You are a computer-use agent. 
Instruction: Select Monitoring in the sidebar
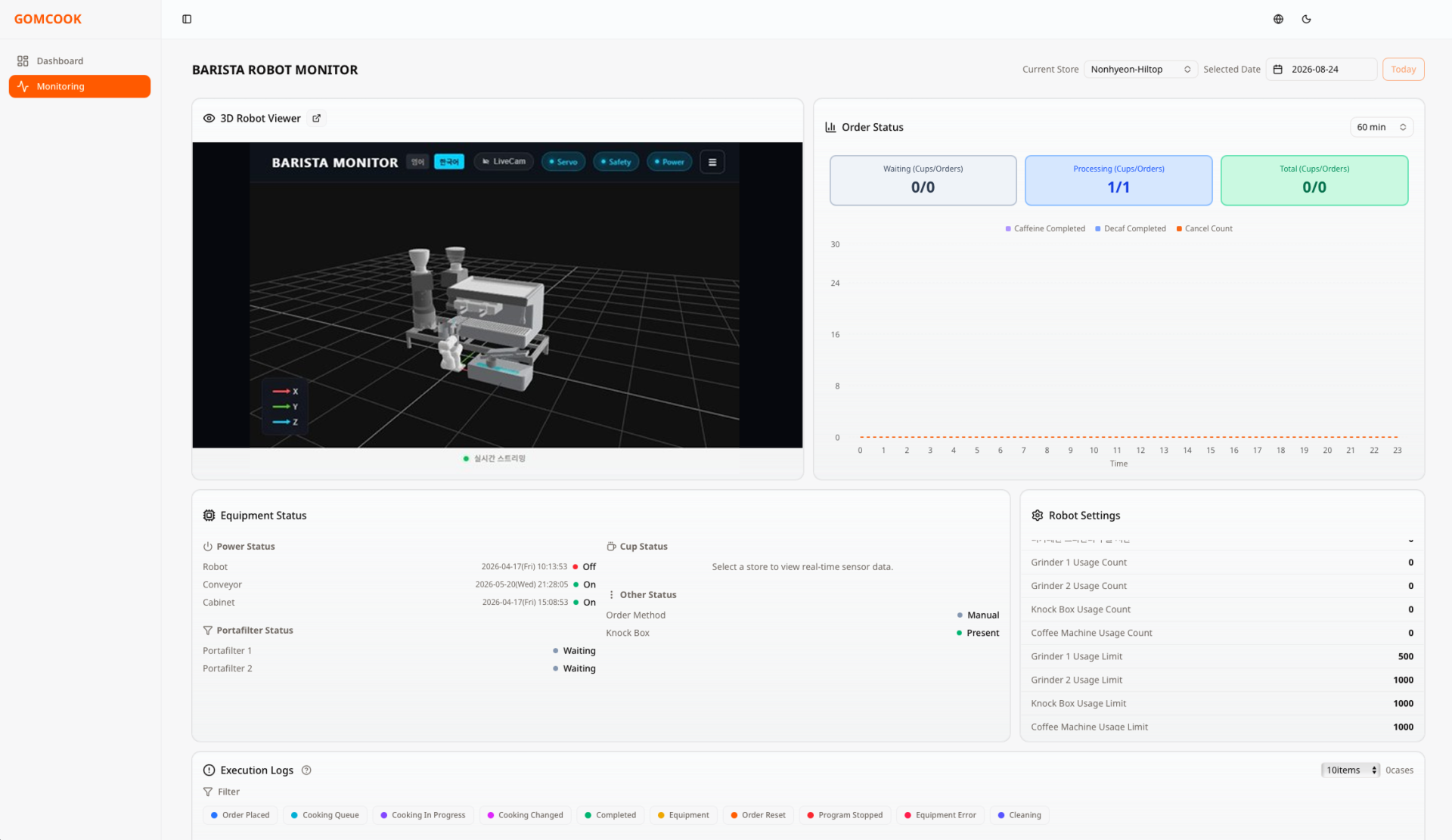coord(79,86)
